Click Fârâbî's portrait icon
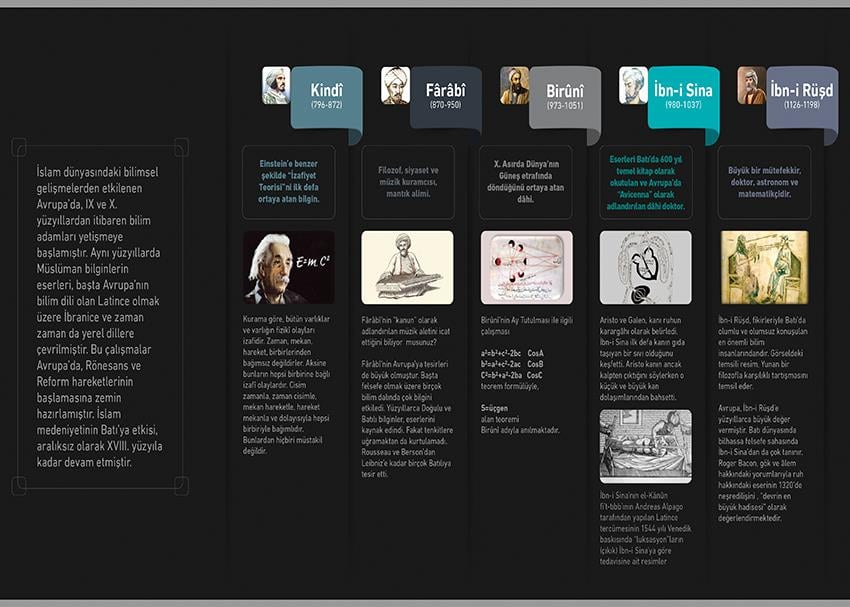 coord(395,86)
